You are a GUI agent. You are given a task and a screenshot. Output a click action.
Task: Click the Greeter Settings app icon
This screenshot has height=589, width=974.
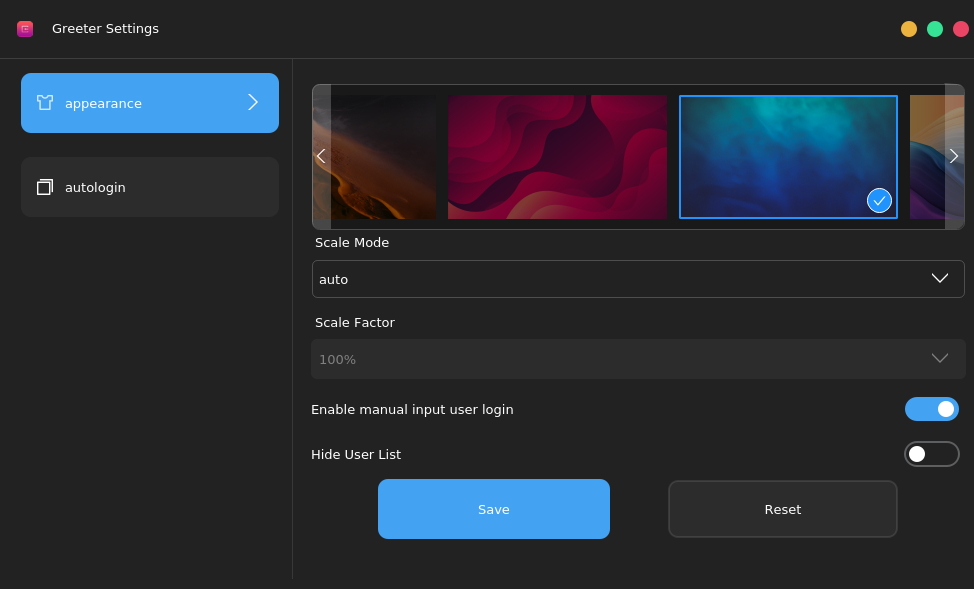click(25, 29)
